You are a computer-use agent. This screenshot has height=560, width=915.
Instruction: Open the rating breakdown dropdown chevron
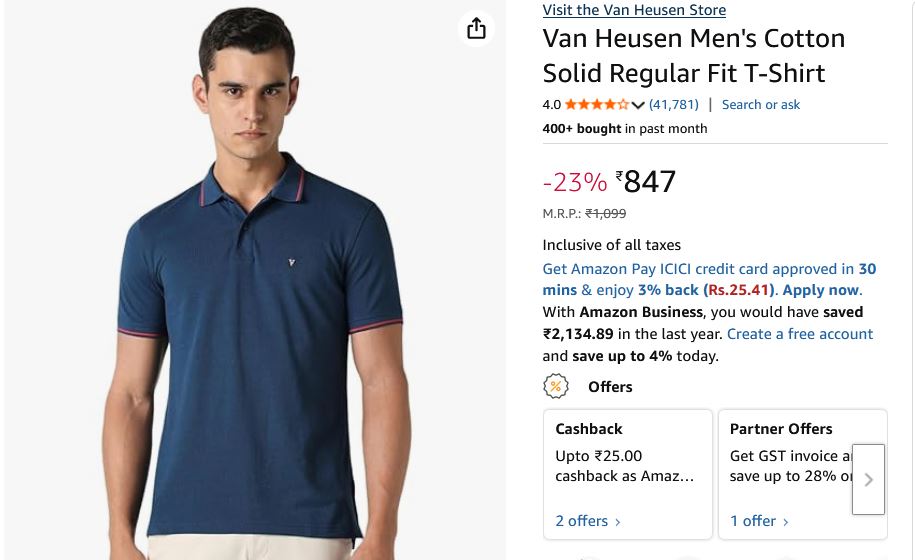point(638,105)
